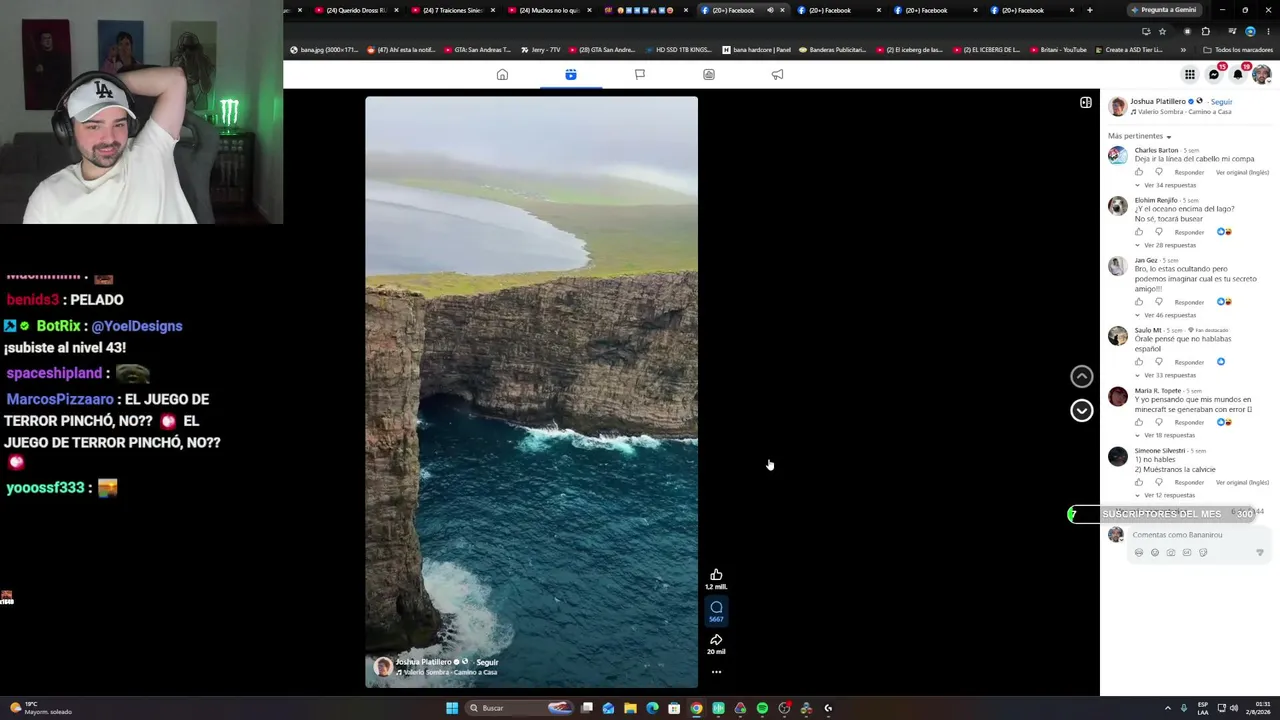Click 'Pregunta a Gemini' button
This screenshot has width=1280, height=720.
(1165, 10)
